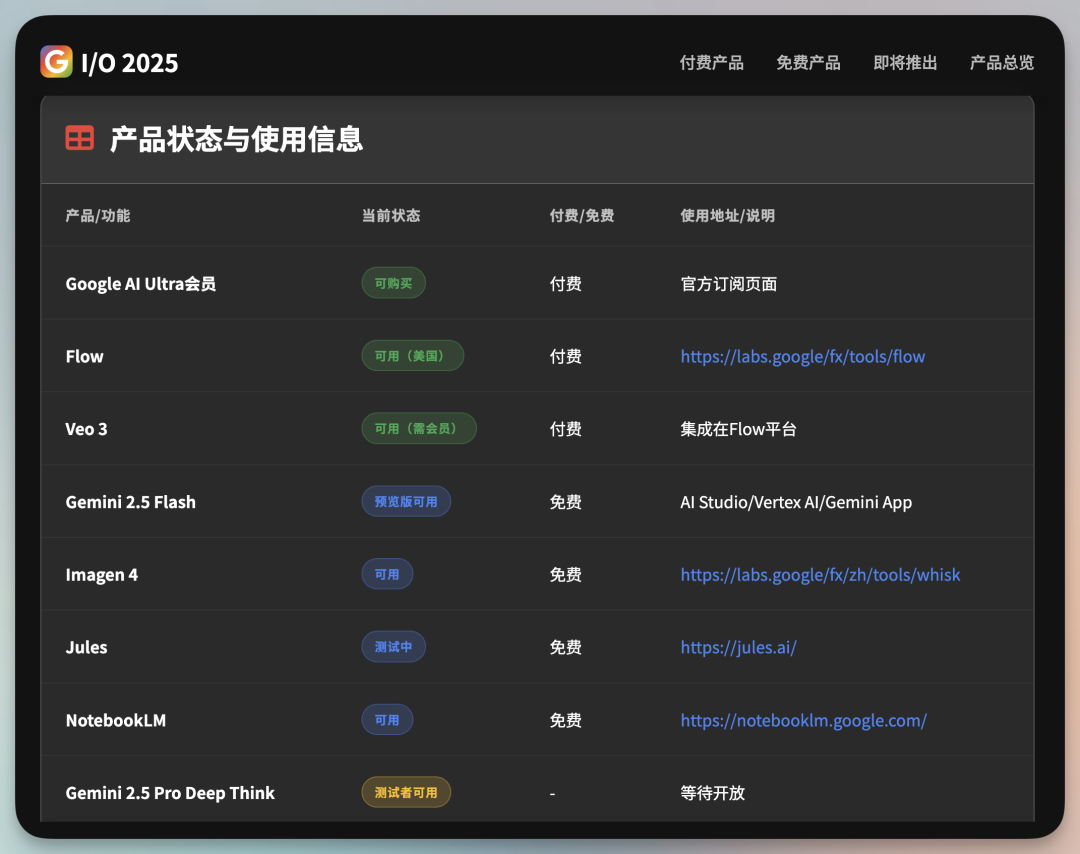Click the 使用地址/说明 column header
1080x854 pixels.
(727, 216)
